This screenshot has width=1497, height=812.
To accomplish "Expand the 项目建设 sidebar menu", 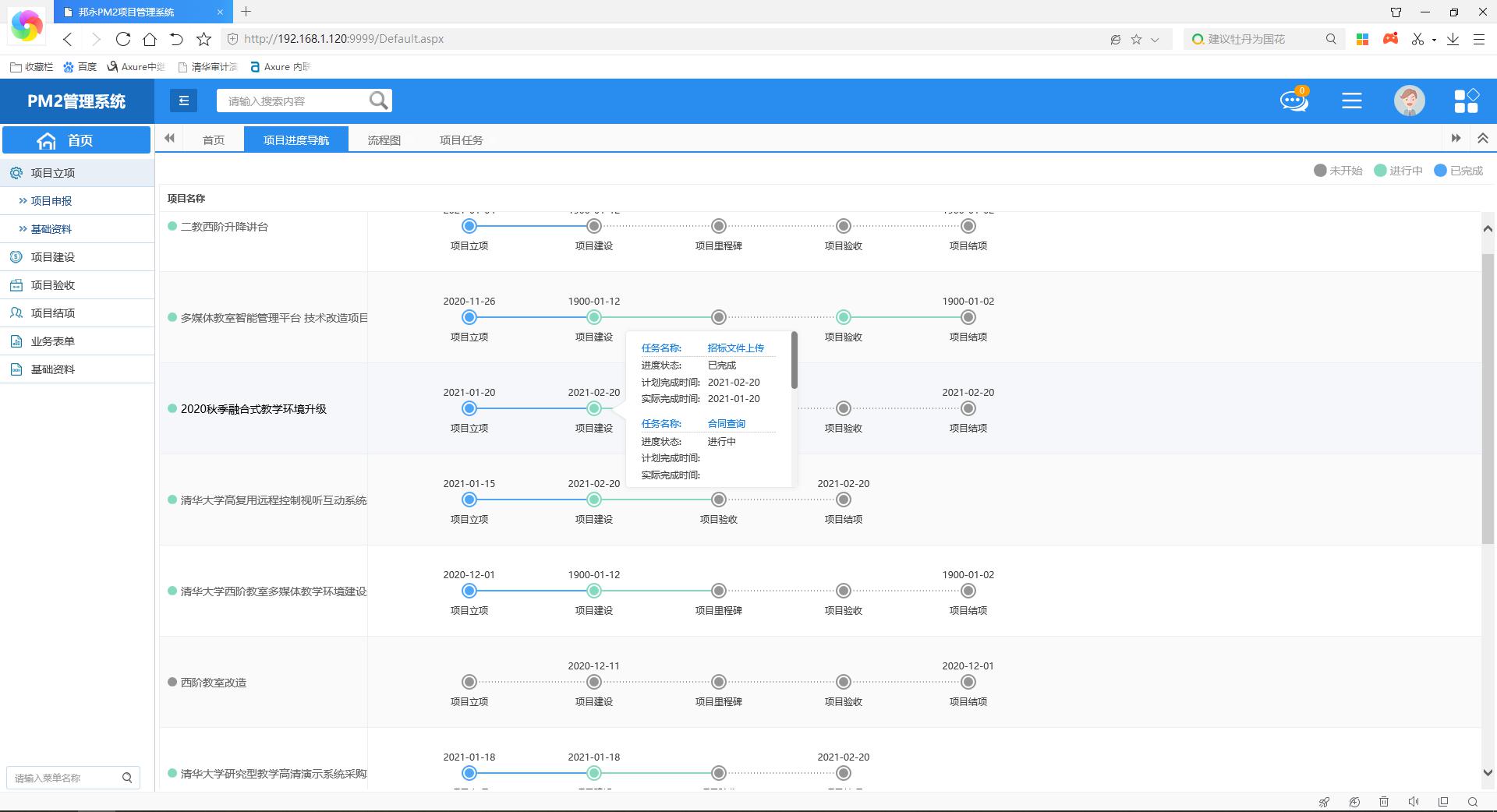I will (x=53, y=257).
